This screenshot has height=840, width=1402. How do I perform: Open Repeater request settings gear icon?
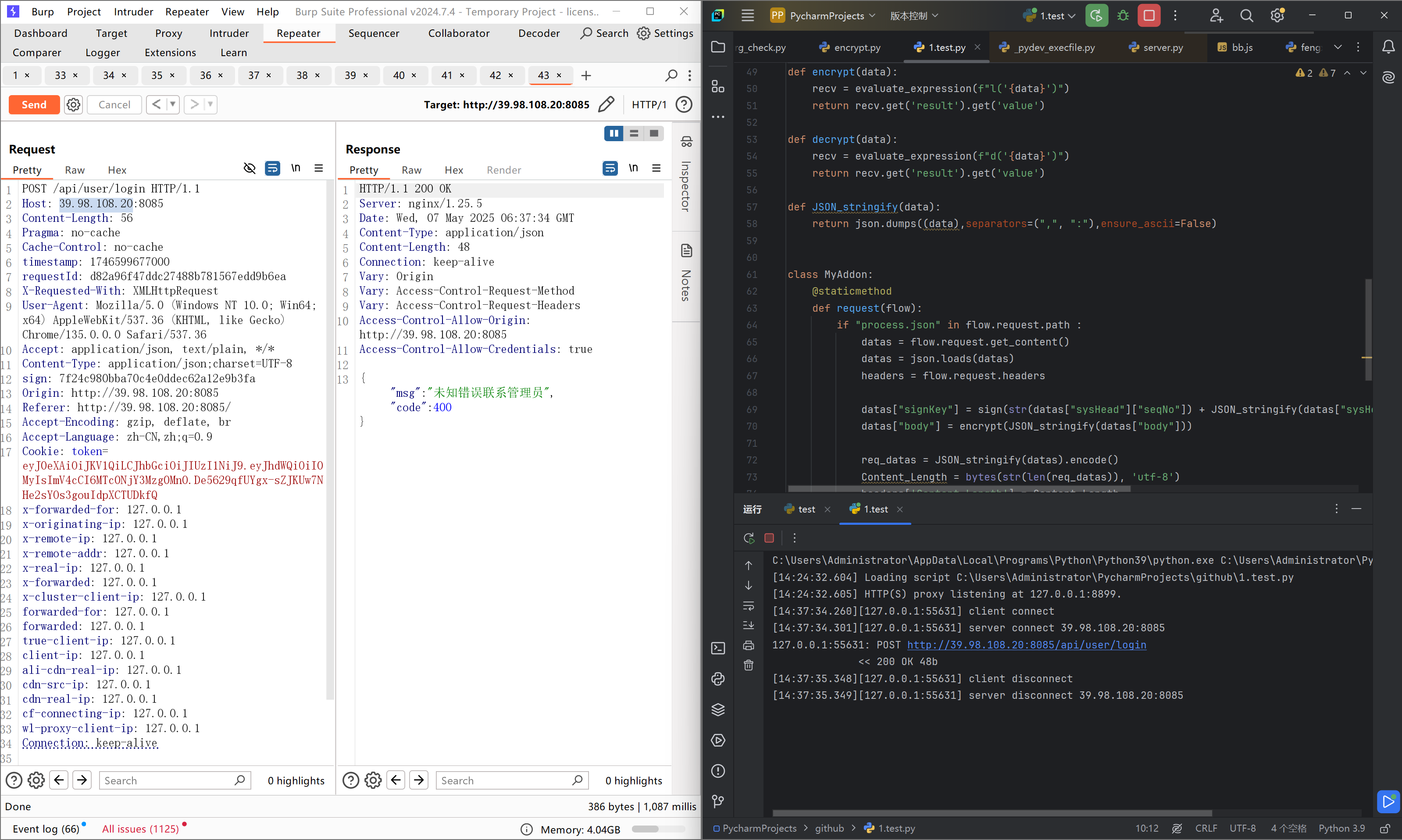74,105
